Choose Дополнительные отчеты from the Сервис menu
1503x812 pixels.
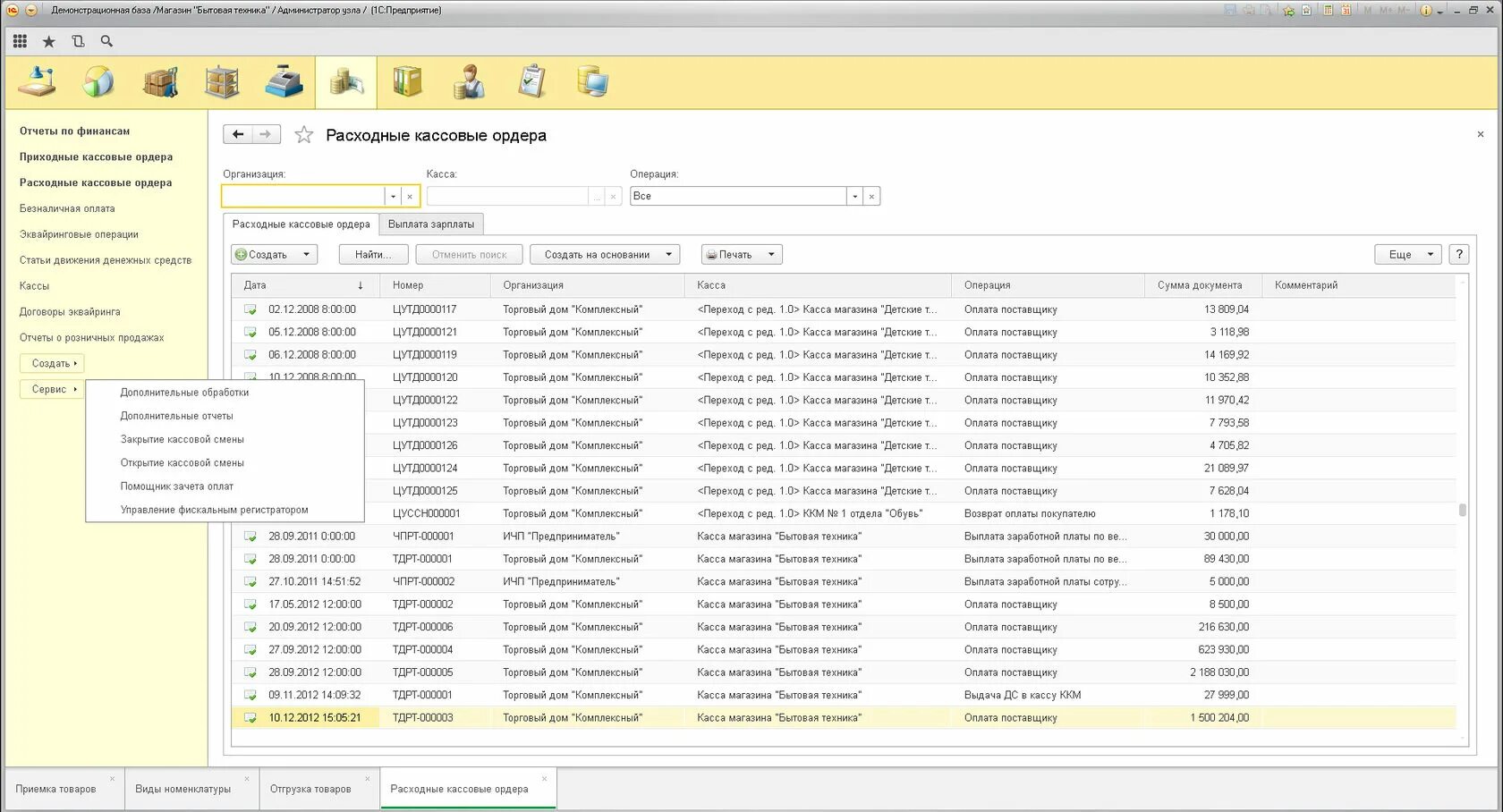[176, 416]
